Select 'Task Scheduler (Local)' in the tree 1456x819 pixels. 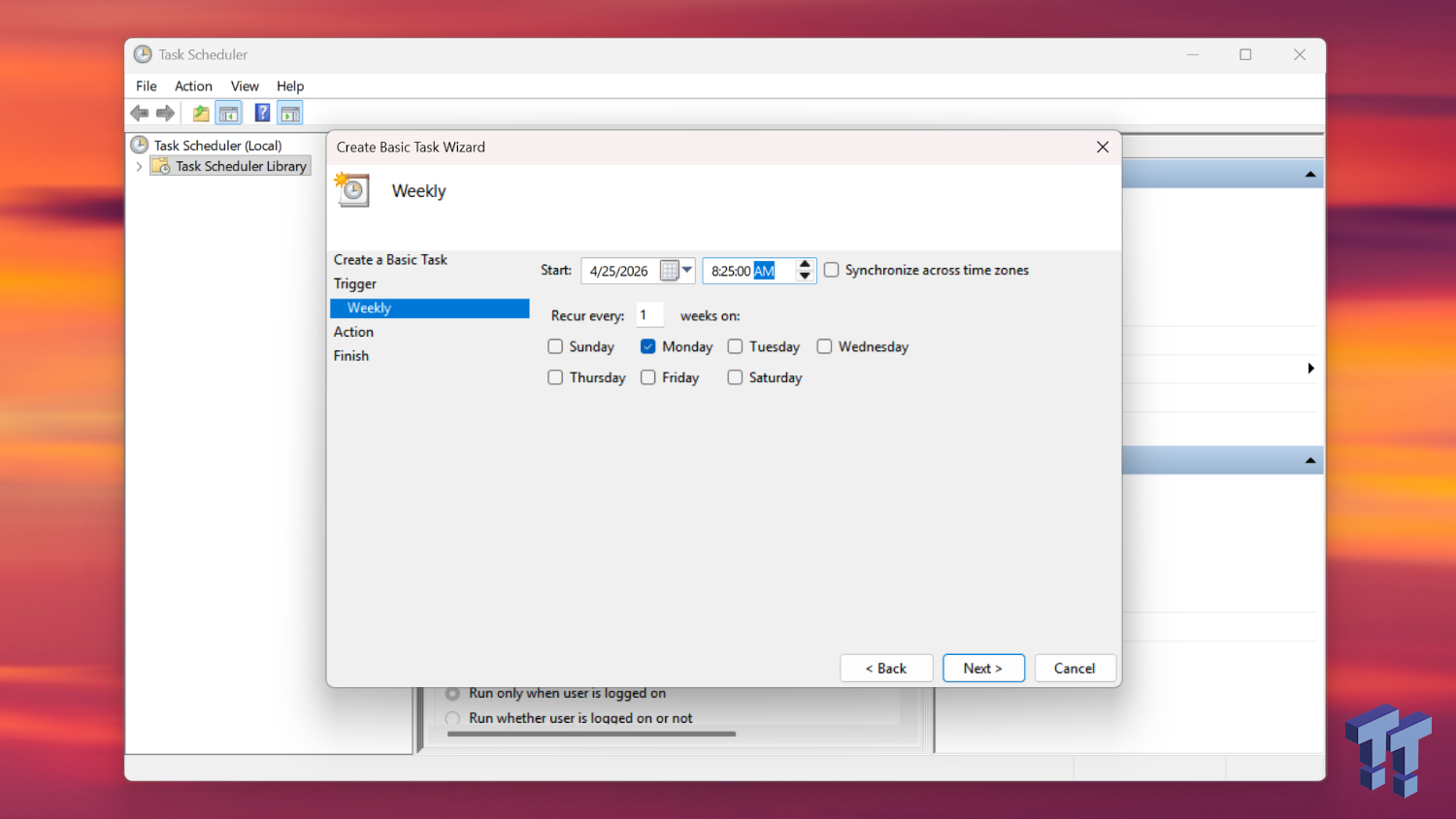[x=218, y=146]
